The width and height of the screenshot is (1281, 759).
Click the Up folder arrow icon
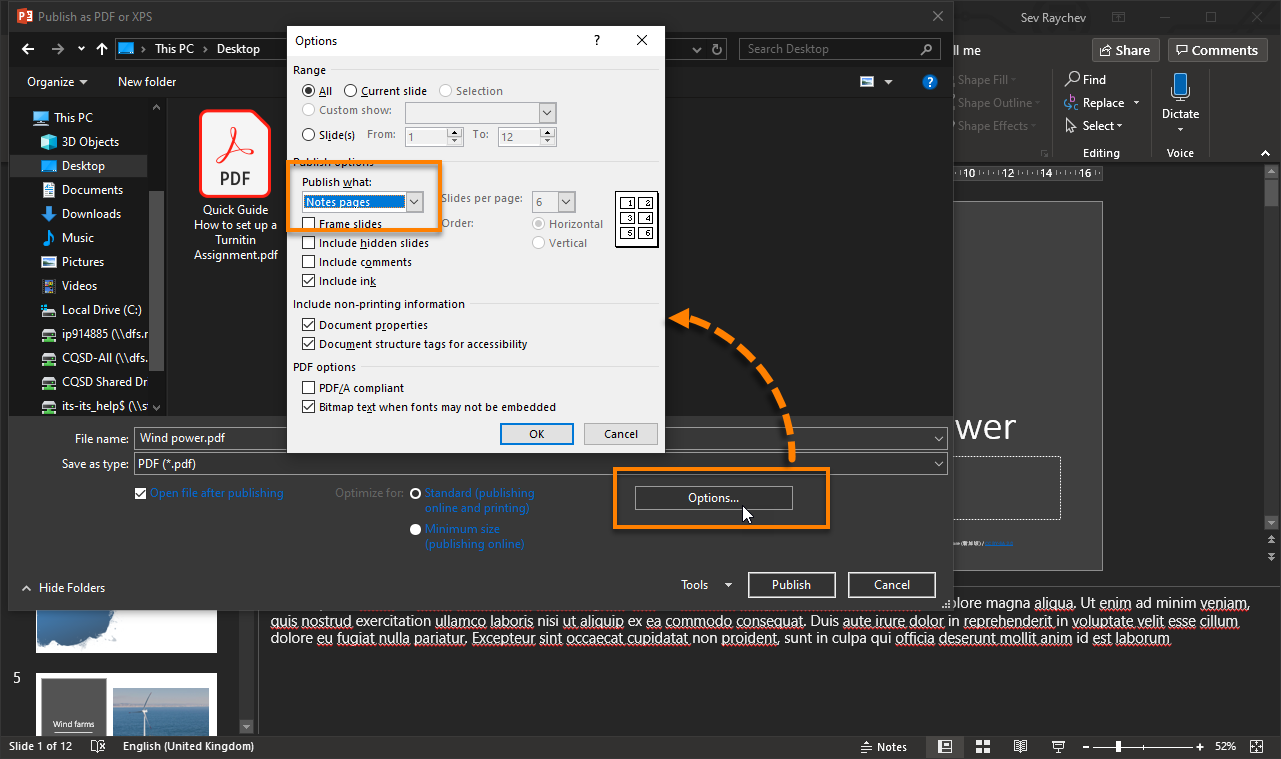pyautogui.click(x=102, y=49)
